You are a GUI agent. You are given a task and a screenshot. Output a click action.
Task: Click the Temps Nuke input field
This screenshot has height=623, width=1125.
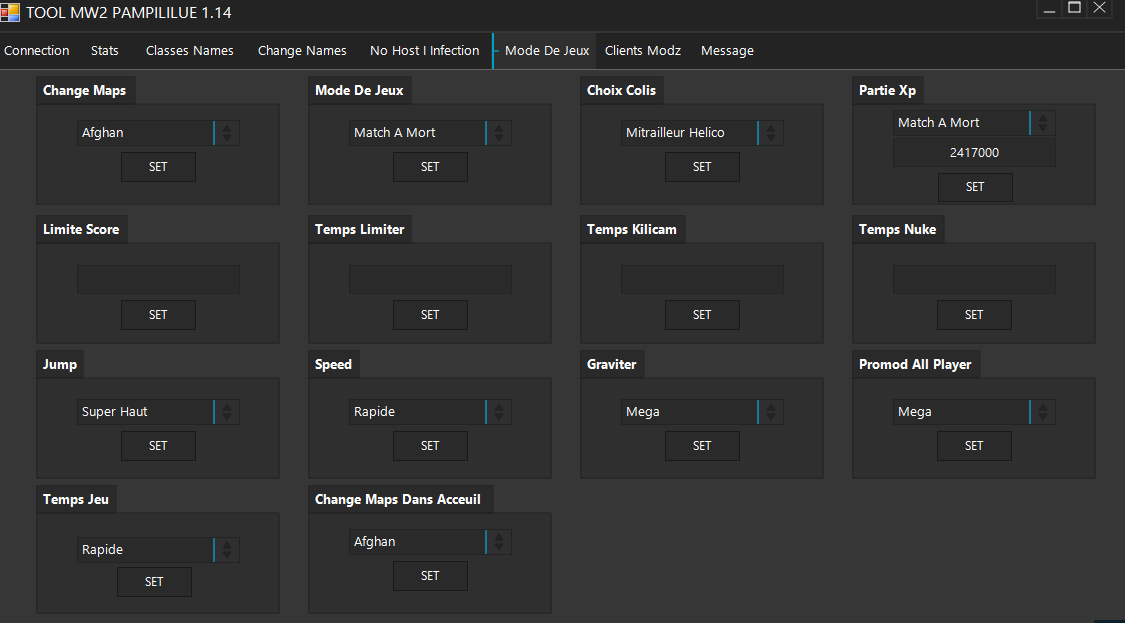point(974,279)
